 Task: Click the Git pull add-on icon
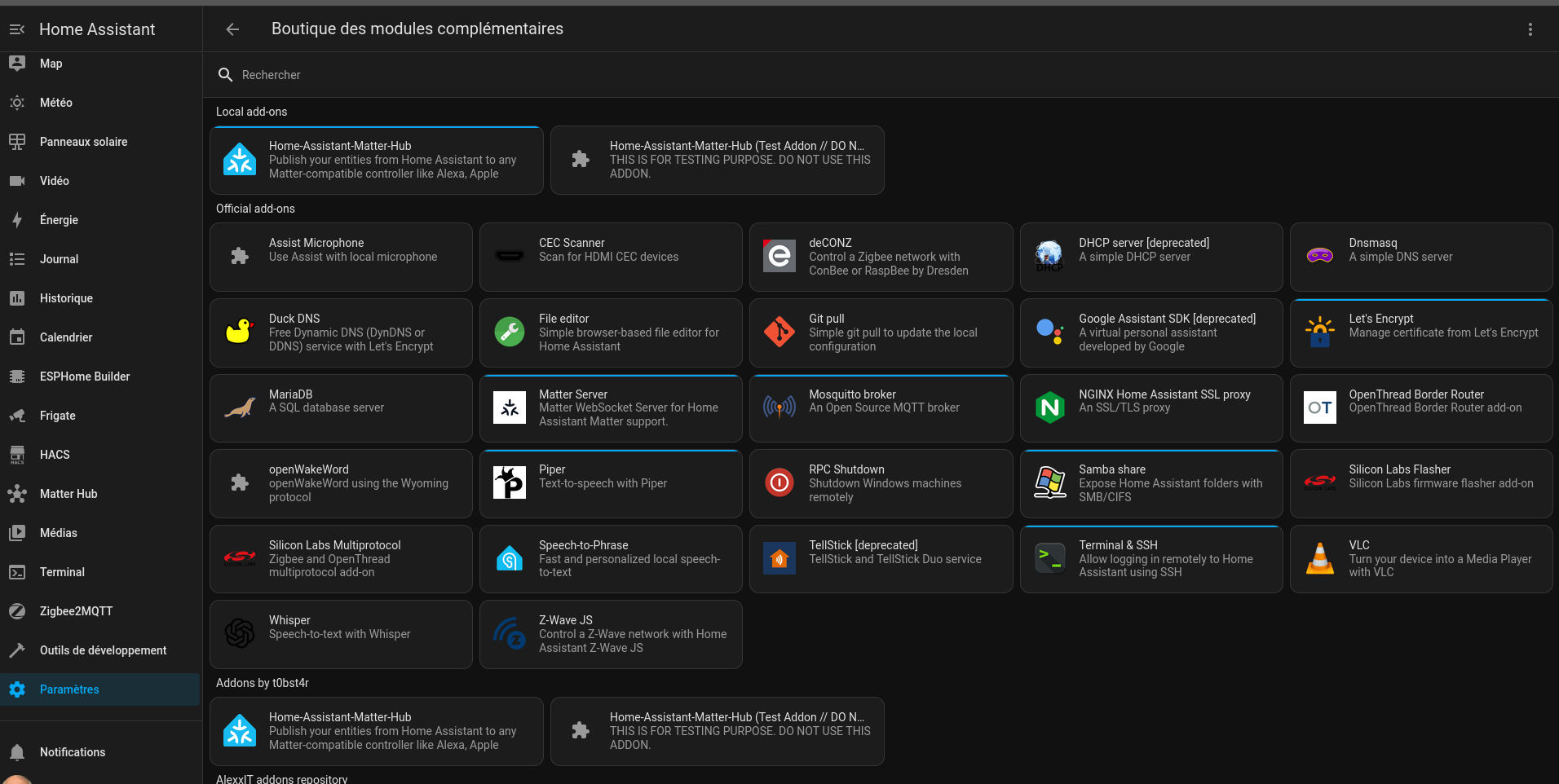pyautogui.click(x=779, y=332)
